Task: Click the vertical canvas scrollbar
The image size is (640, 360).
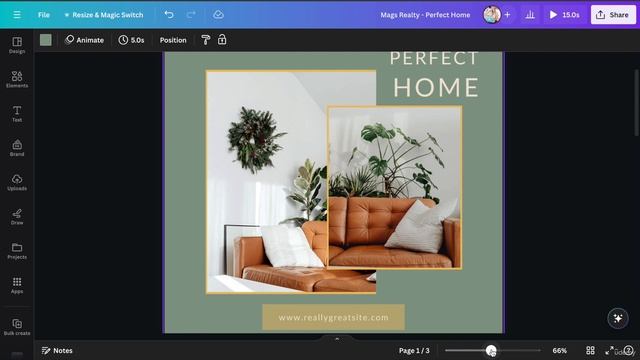Action: coord(636,103)
